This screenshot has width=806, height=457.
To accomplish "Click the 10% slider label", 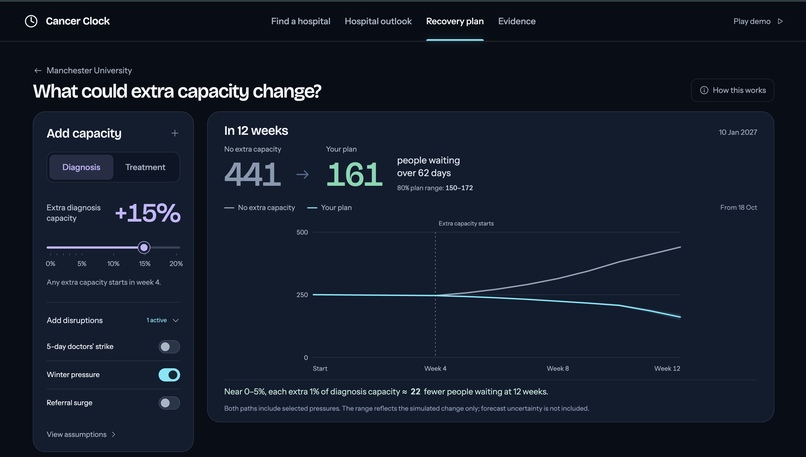I will coord(113,263).
